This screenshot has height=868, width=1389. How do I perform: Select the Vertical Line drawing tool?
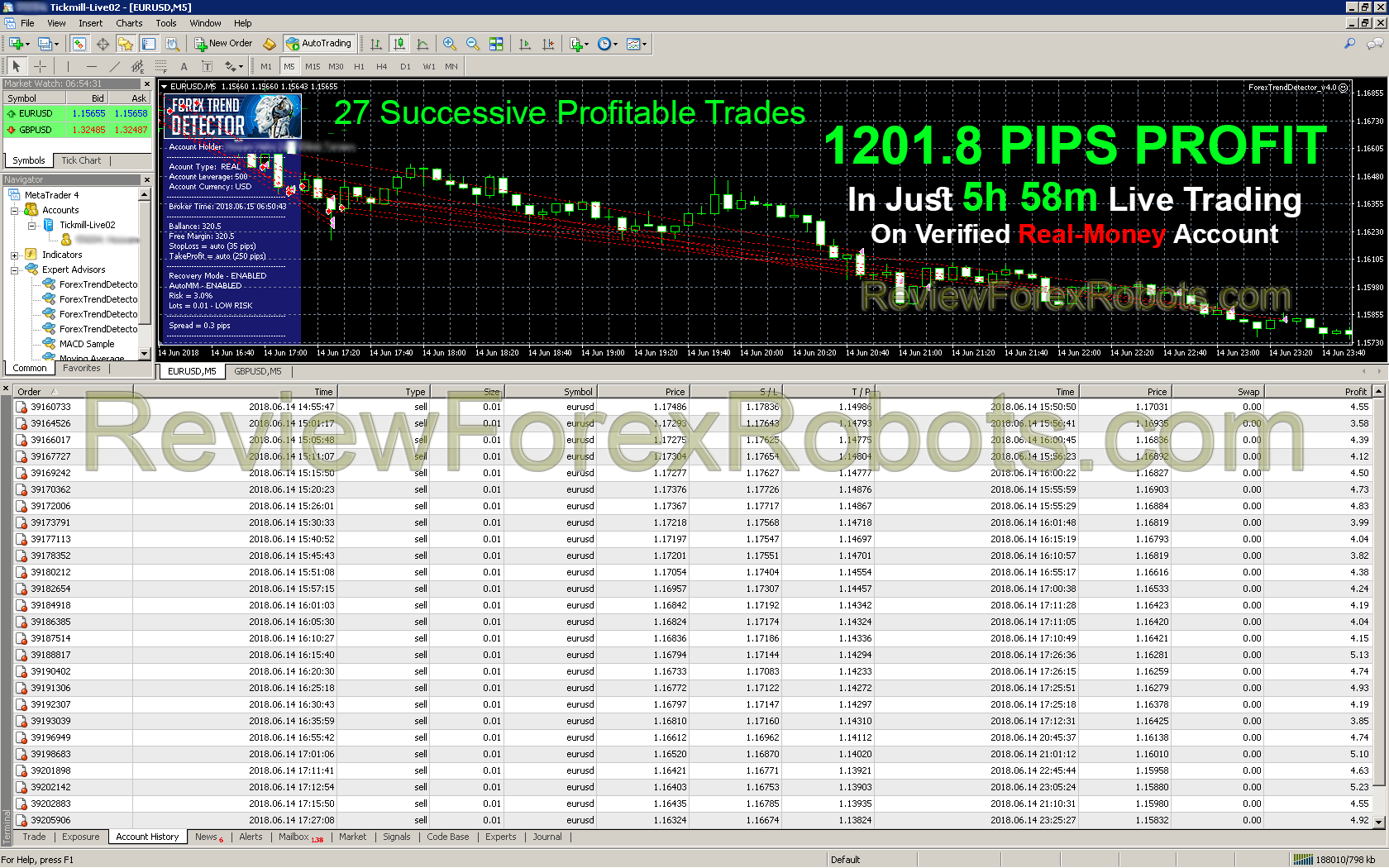point(68,66)
